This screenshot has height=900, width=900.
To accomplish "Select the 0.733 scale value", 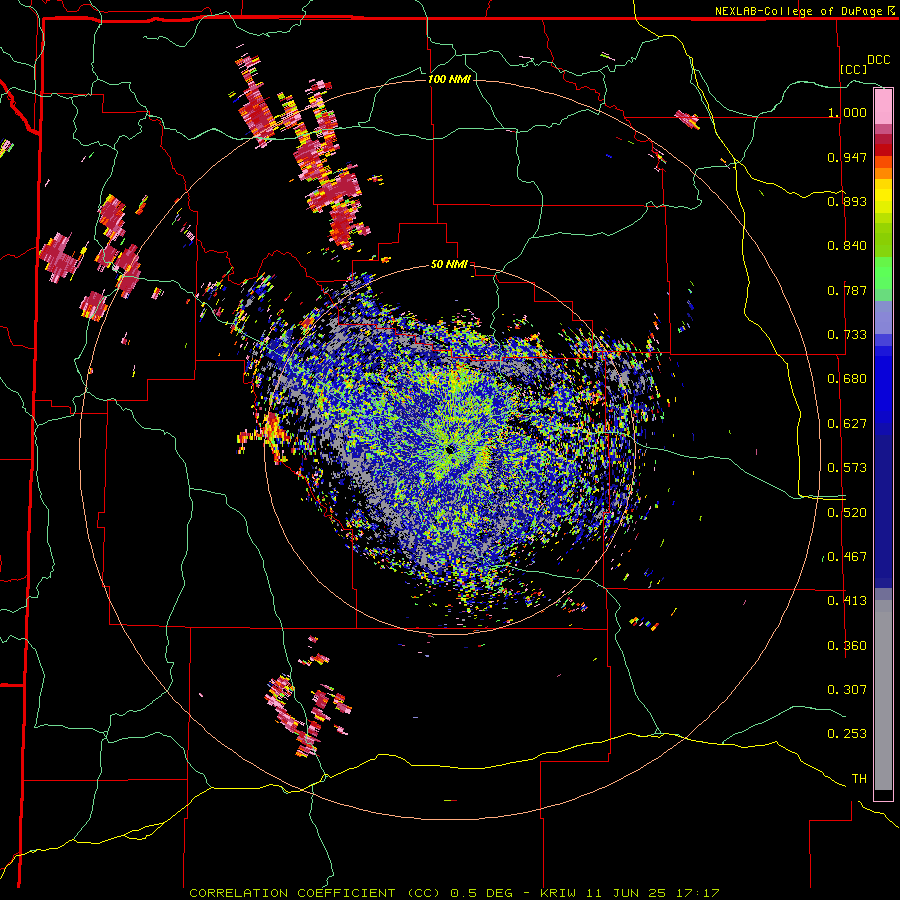I will tap(847, 335).
